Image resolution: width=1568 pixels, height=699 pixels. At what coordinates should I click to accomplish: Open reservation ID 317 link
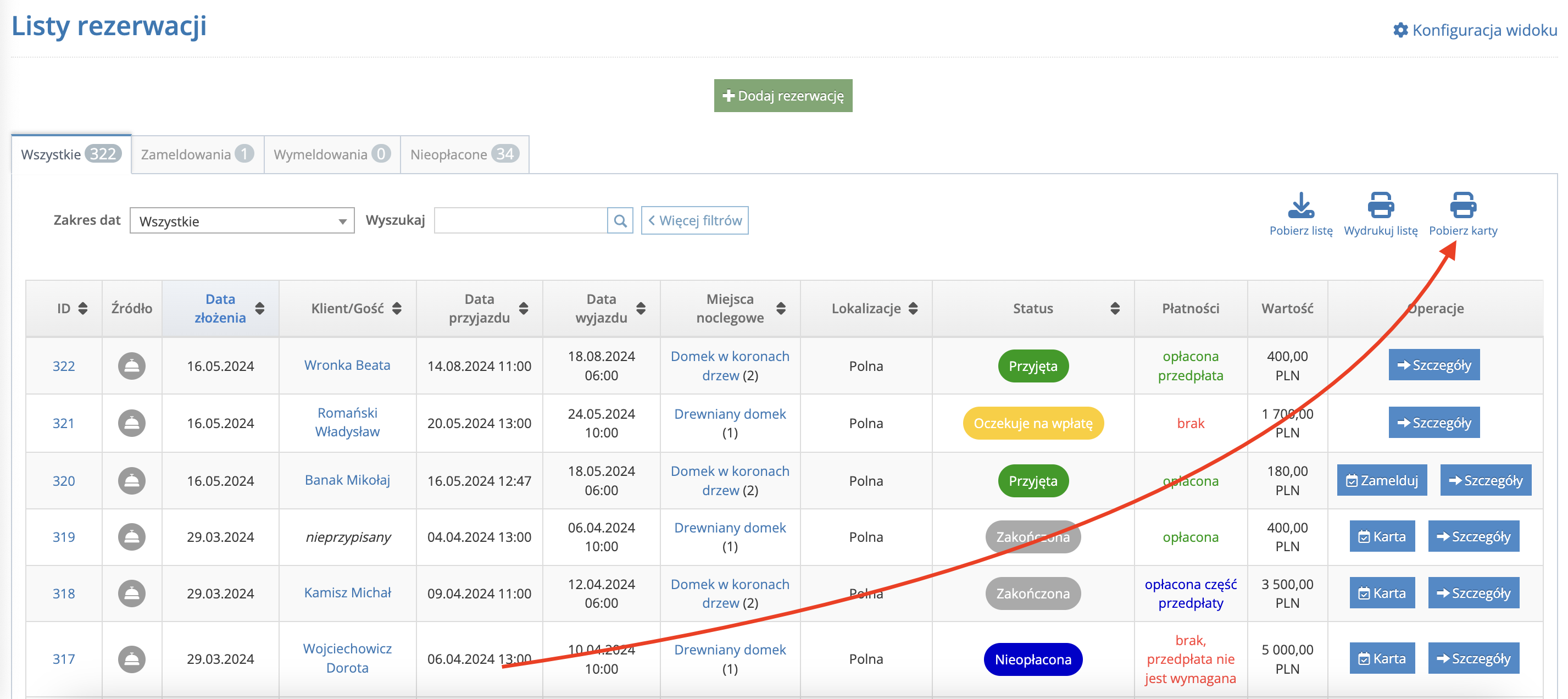click(x=63, y=659)
